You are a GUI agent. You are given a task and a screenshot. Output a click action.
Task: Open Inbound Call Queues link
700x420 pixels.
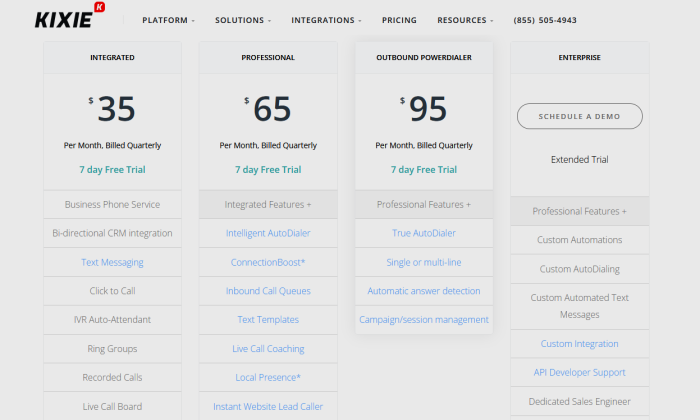click(268, 291)
